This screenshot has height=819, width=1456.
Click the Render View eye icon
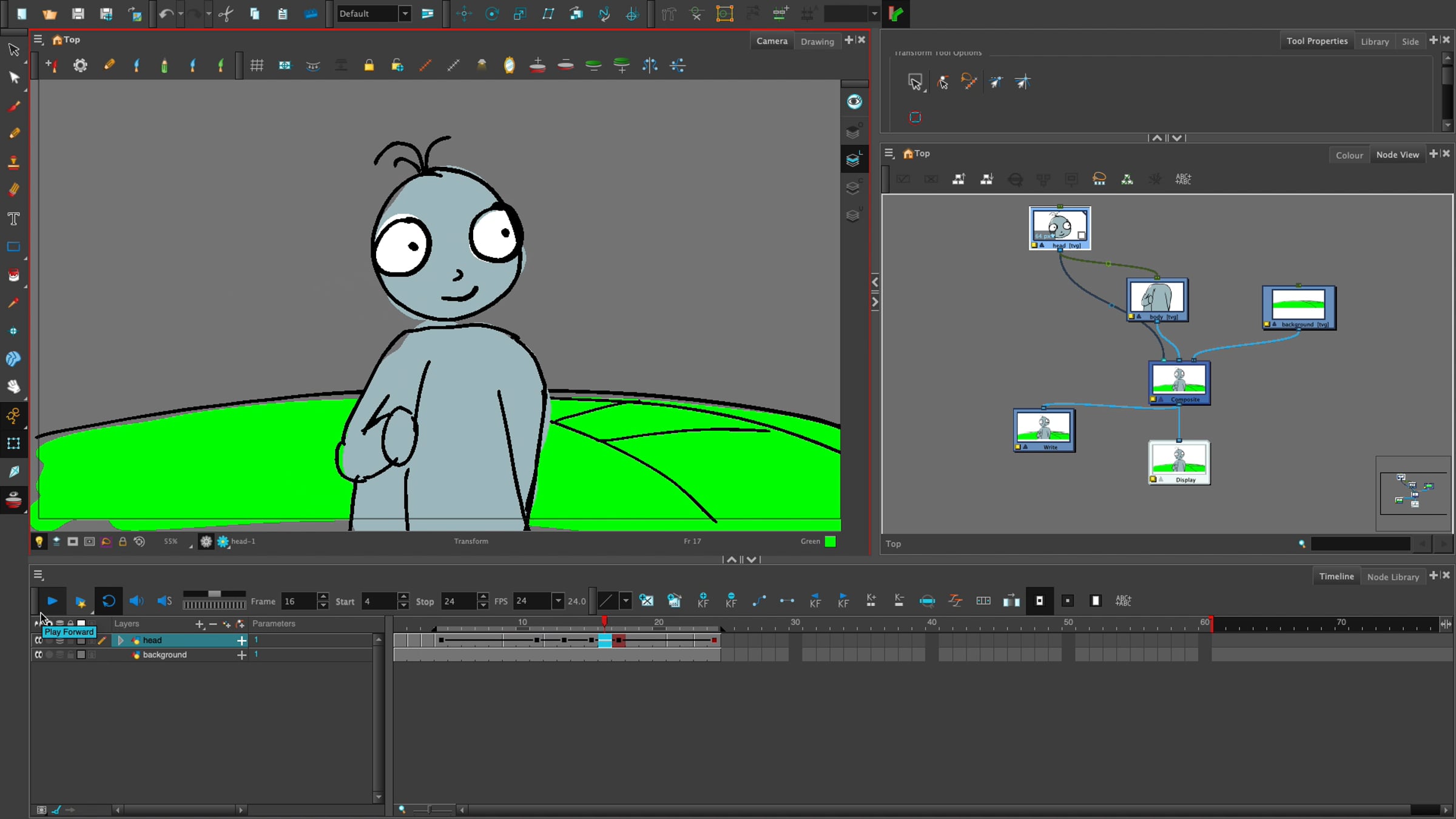854,101
